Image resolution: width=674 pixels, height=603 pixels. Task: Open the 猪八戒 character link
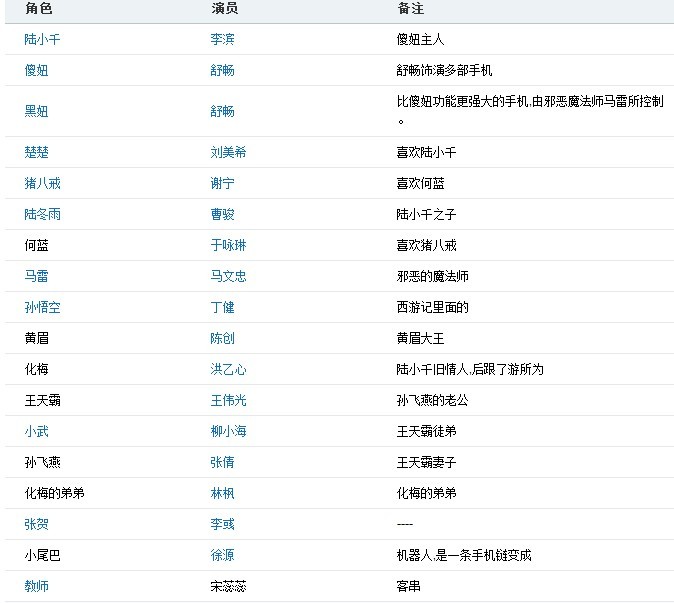[42, 183]
